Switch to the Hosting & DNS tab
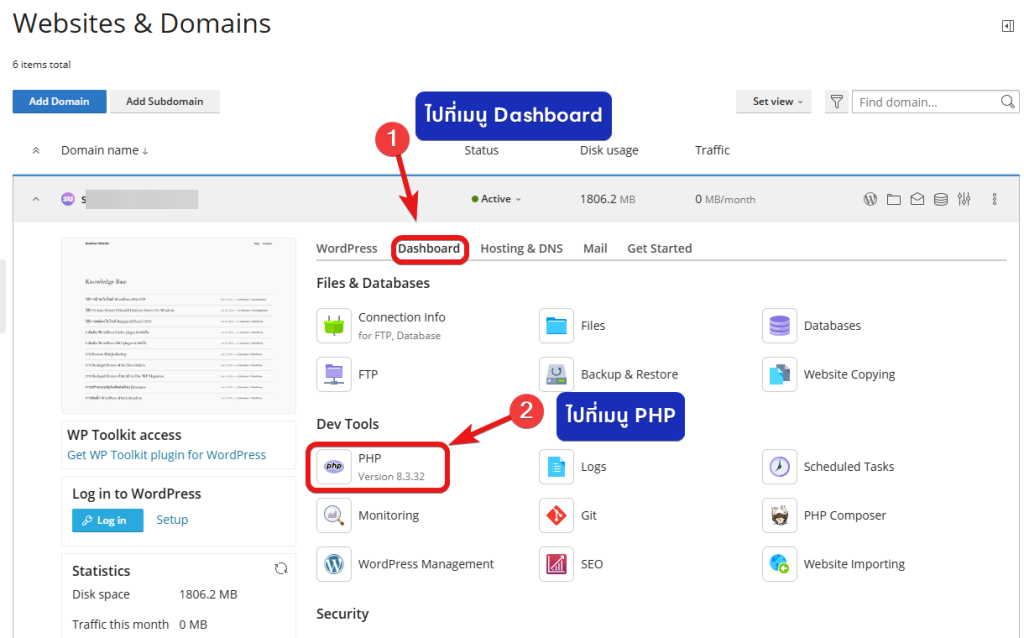This screenshot has height=638, width=1024. (x=521, y=248)
